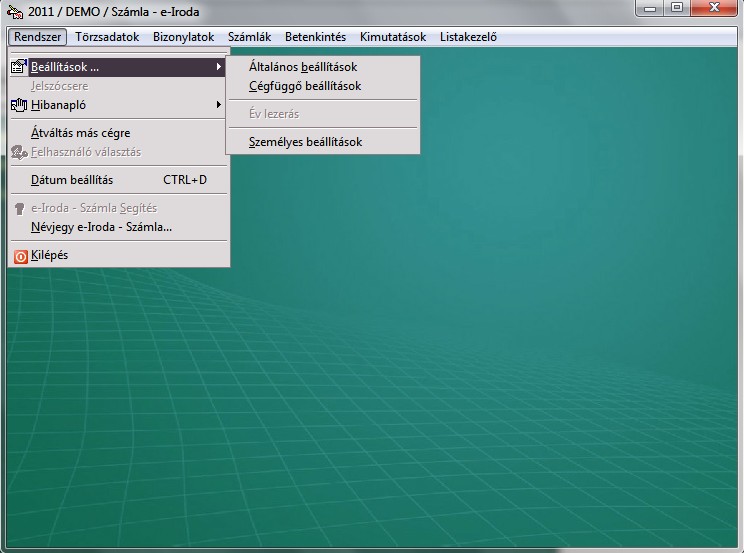Click the e-Iroda Számla Segítés help icon
The width and height of the screenshot is (744, 553).
tap(19, 208)
